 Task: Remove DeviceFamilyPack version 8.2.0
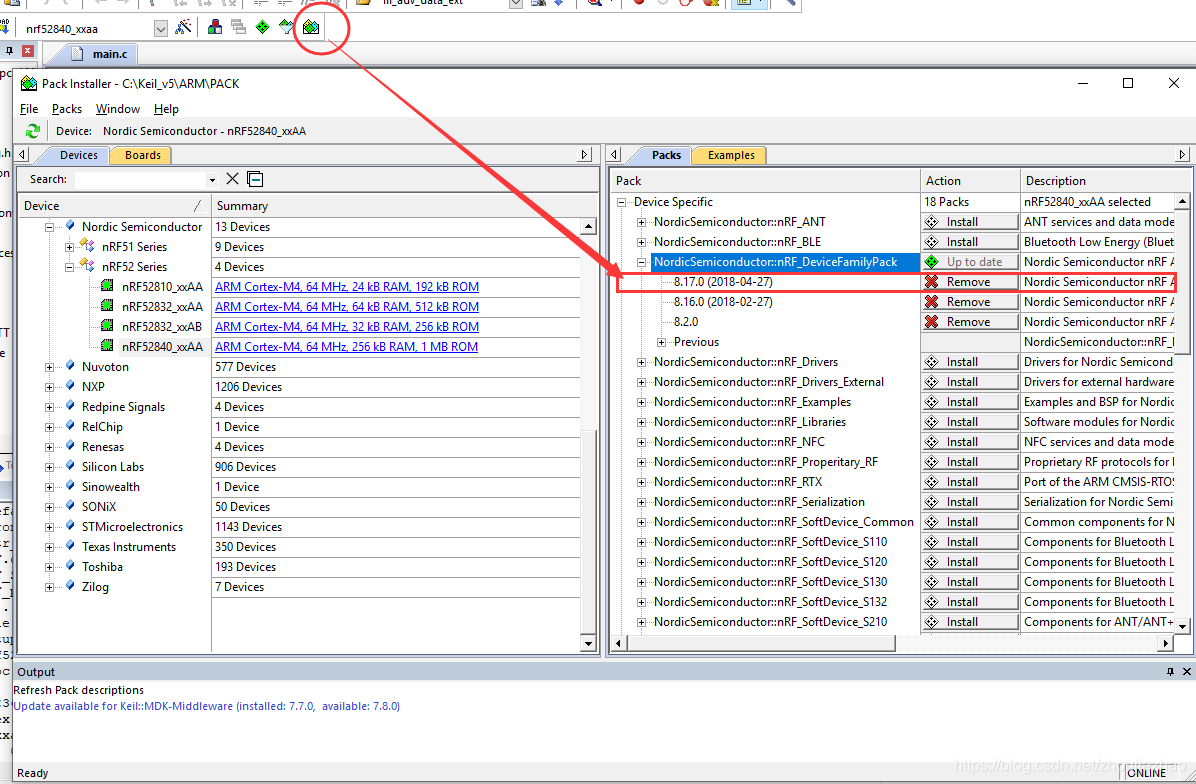tap(970, 322)
